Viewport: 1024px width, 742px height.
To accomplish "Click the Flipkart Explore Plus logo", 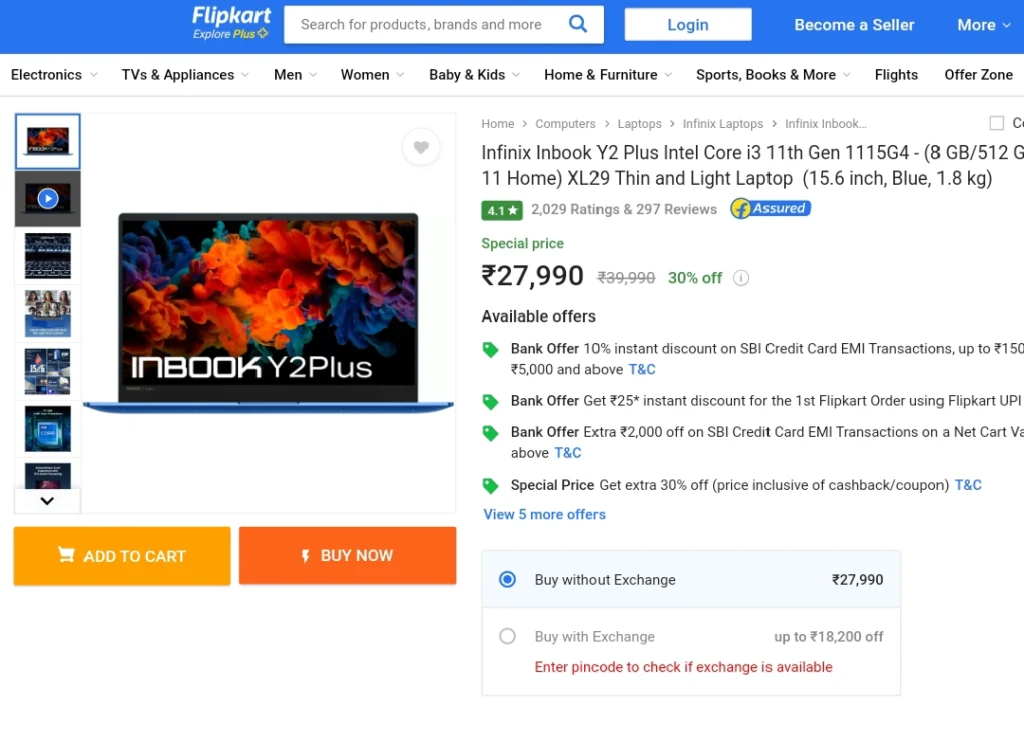I will point(231,23).
